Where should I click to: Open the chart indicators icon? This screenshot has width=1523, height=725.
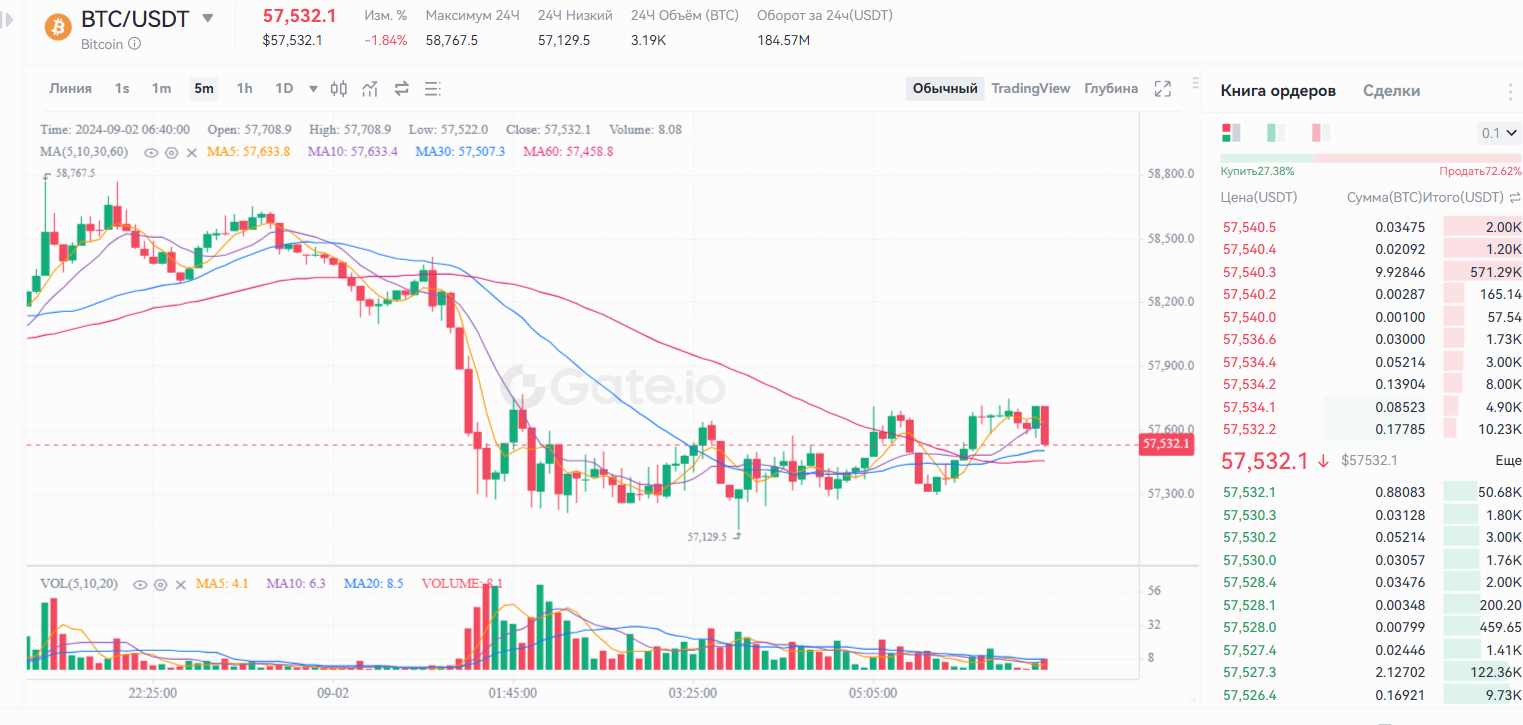370,89
